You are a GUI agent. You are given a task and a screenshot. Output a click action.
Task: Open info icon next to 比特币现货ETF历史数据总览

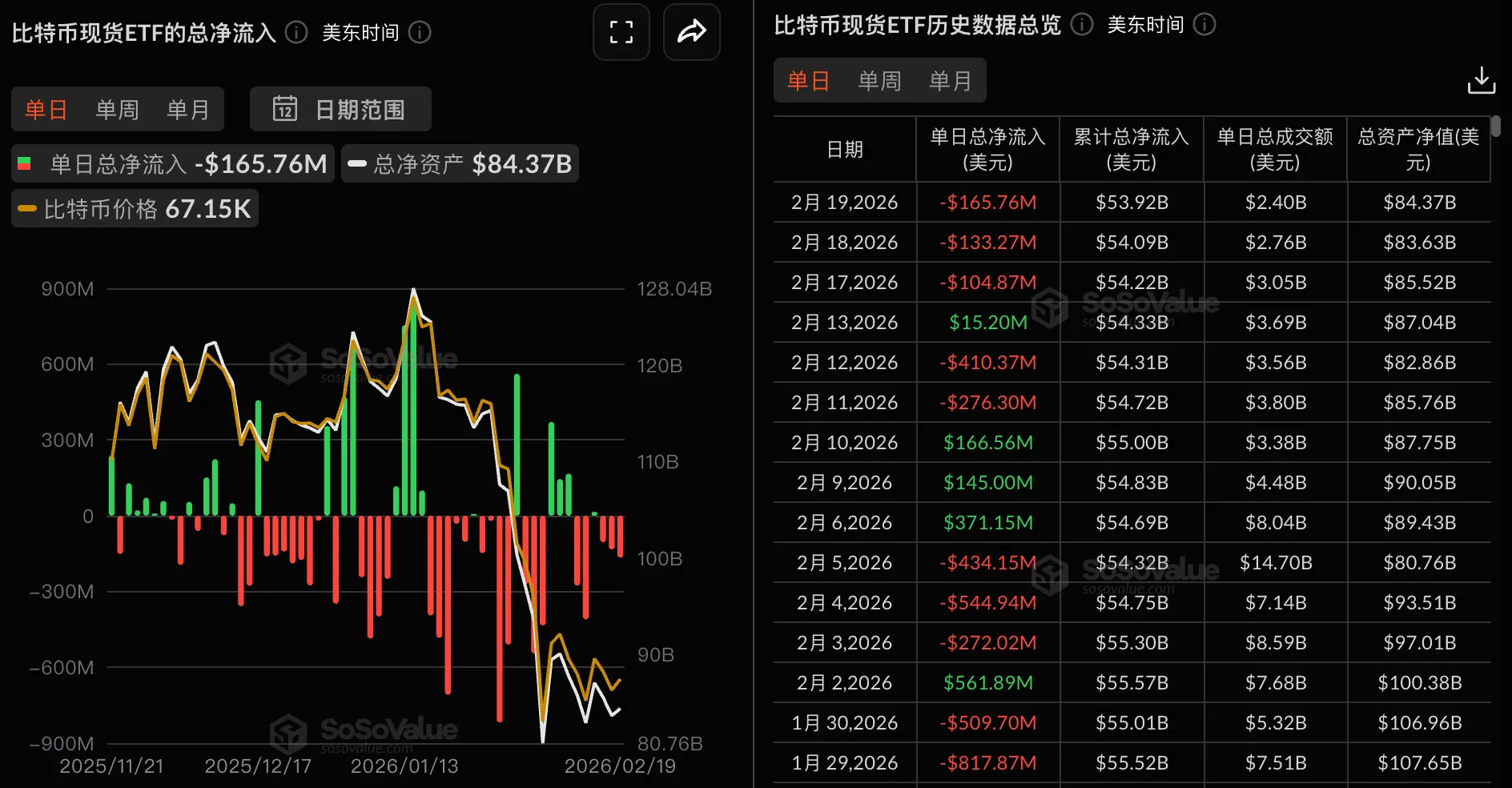(1082, 24)
